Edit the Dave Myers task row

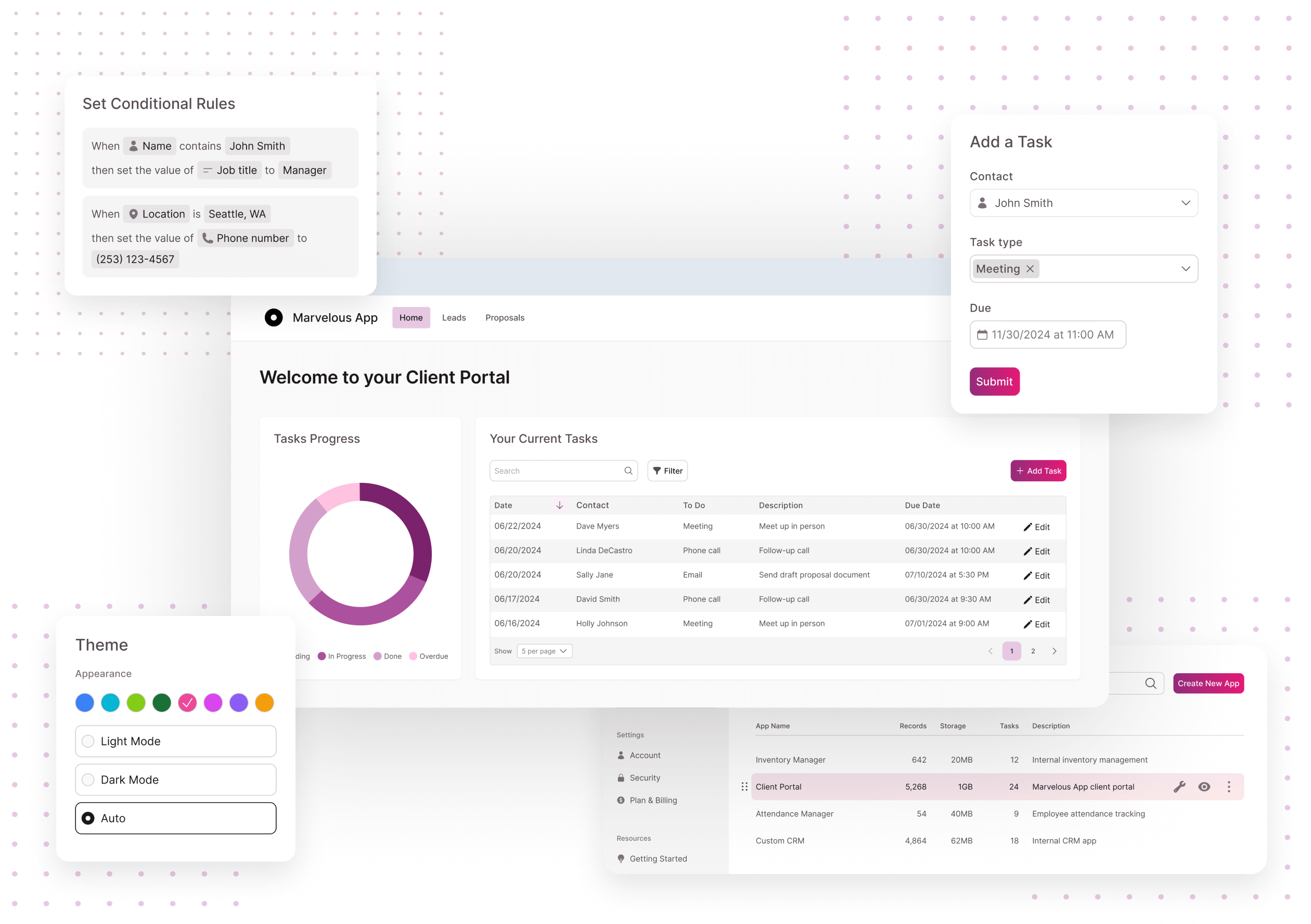click(1036, 527)
